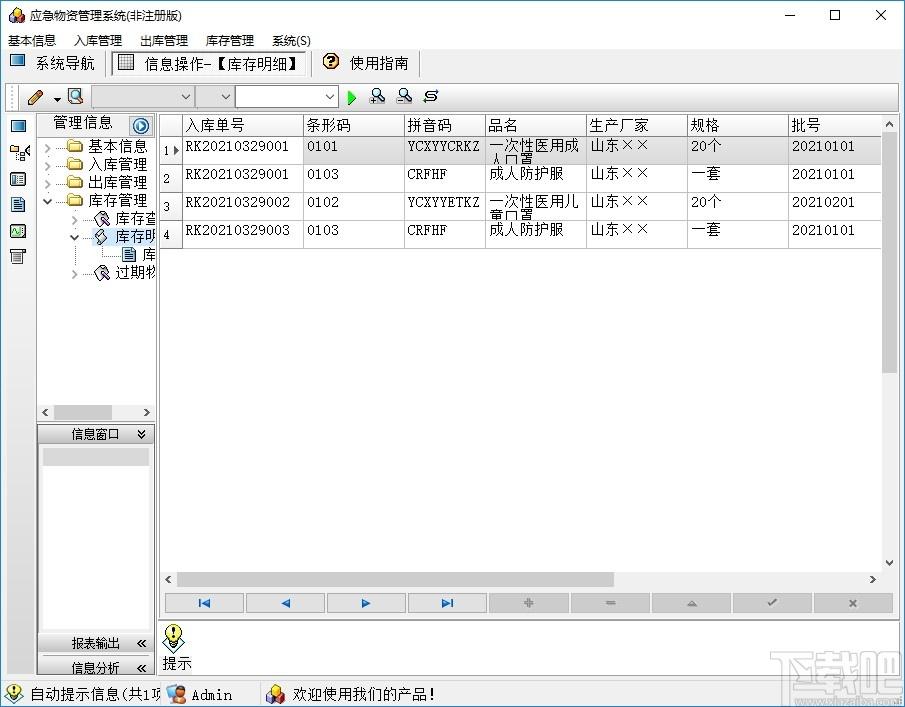Click the green run query arrow
The image size is (905, 707).
click(351, 98)
